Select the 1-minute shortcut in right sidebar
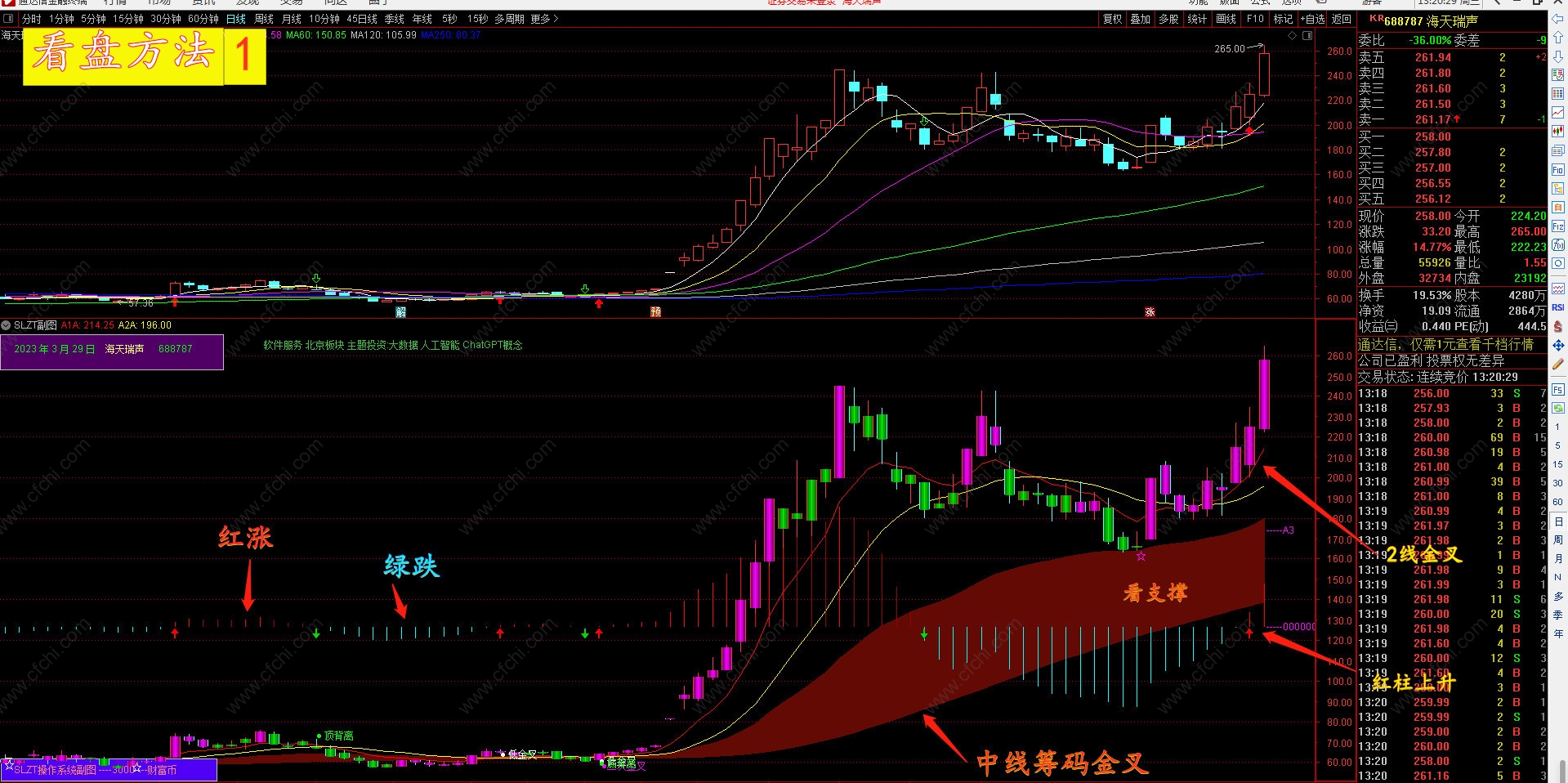 (x=1557, y=427)
